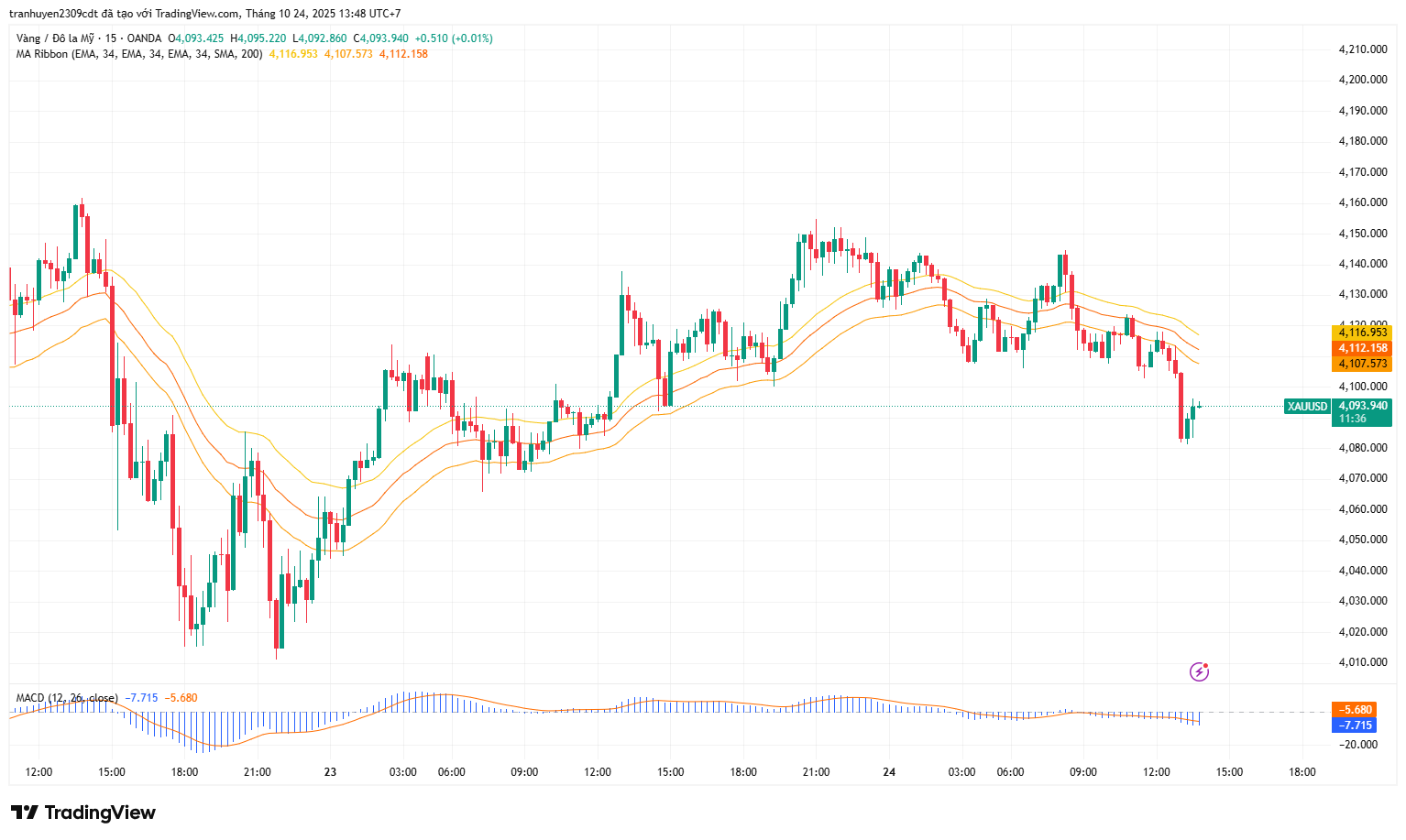The width and height of the screenshot is (1406, 840).
Task: Click the purple lightning bolt icon
Action: click(1199, 672)
